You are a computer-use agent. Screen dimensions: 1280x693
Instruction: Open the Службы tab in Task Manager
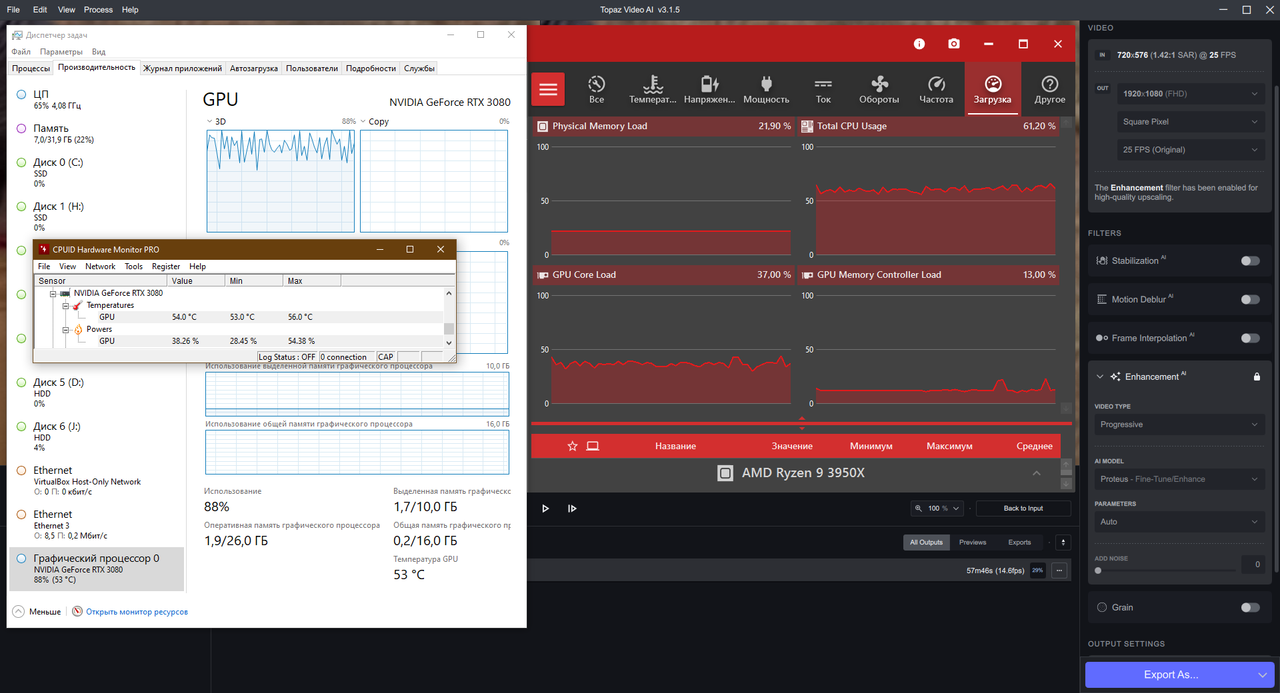point(419,68)
